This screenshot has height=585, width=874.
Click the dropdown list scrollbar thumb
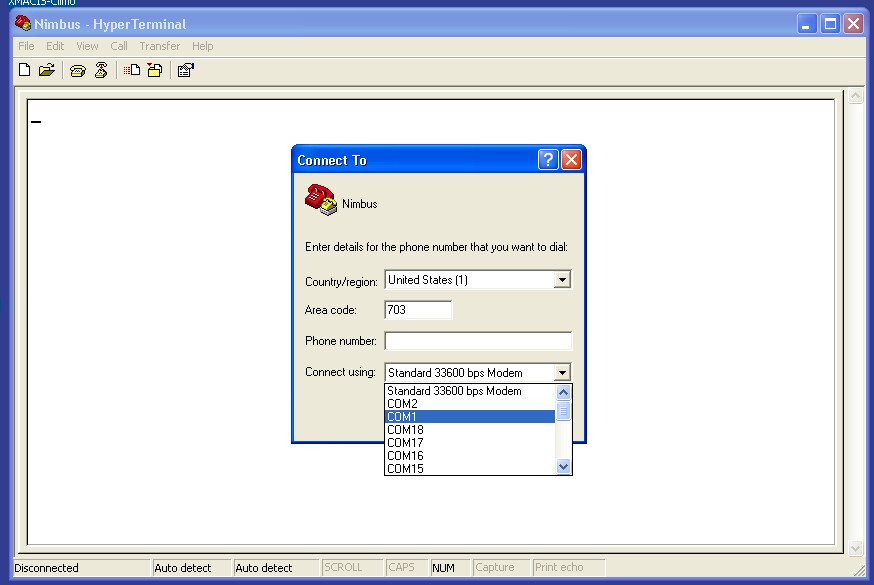point(564,411)
